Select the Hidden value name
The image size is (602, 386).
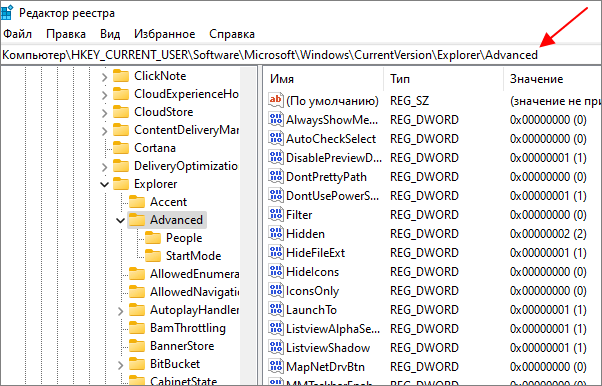[305, 234]
